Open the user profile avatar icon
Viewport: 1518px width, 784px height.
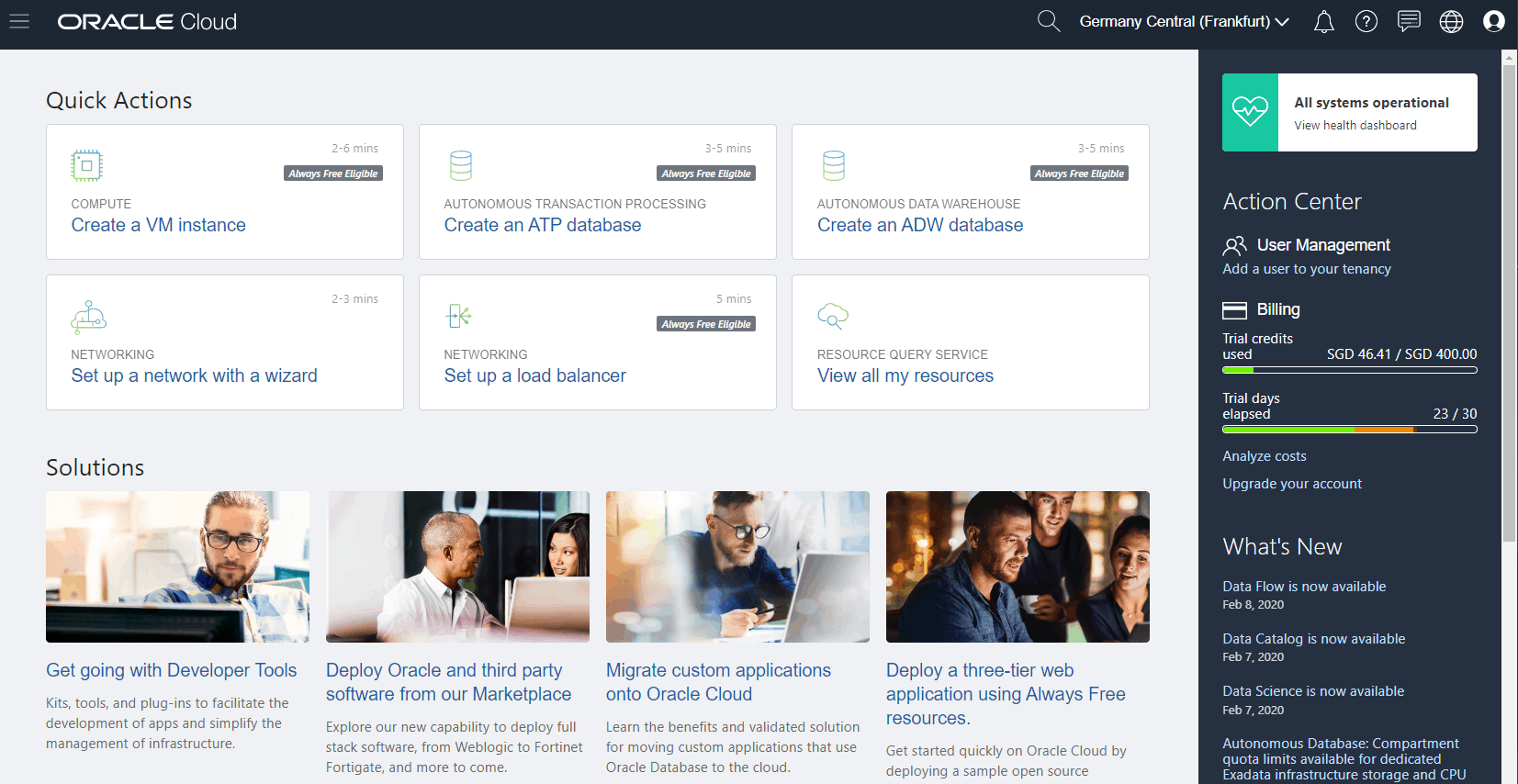pyautogui.click(x=1494, y=21)
